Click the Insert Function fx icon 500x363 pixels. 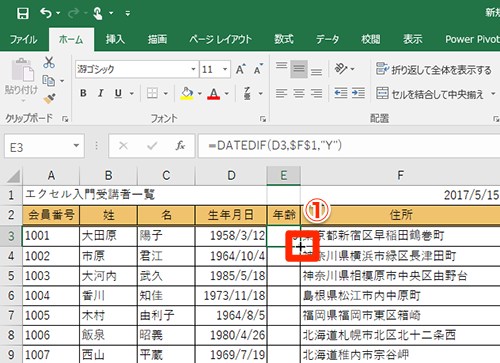(180, 146)
